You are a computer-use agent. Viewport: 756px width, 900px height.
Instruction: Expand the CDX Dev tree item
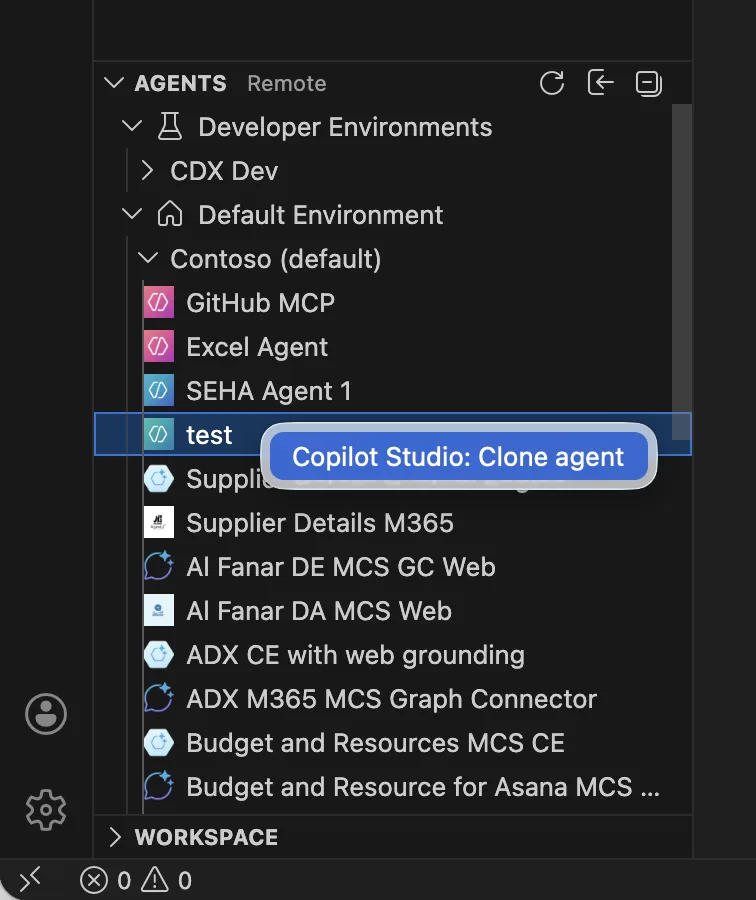click(147, 170)
